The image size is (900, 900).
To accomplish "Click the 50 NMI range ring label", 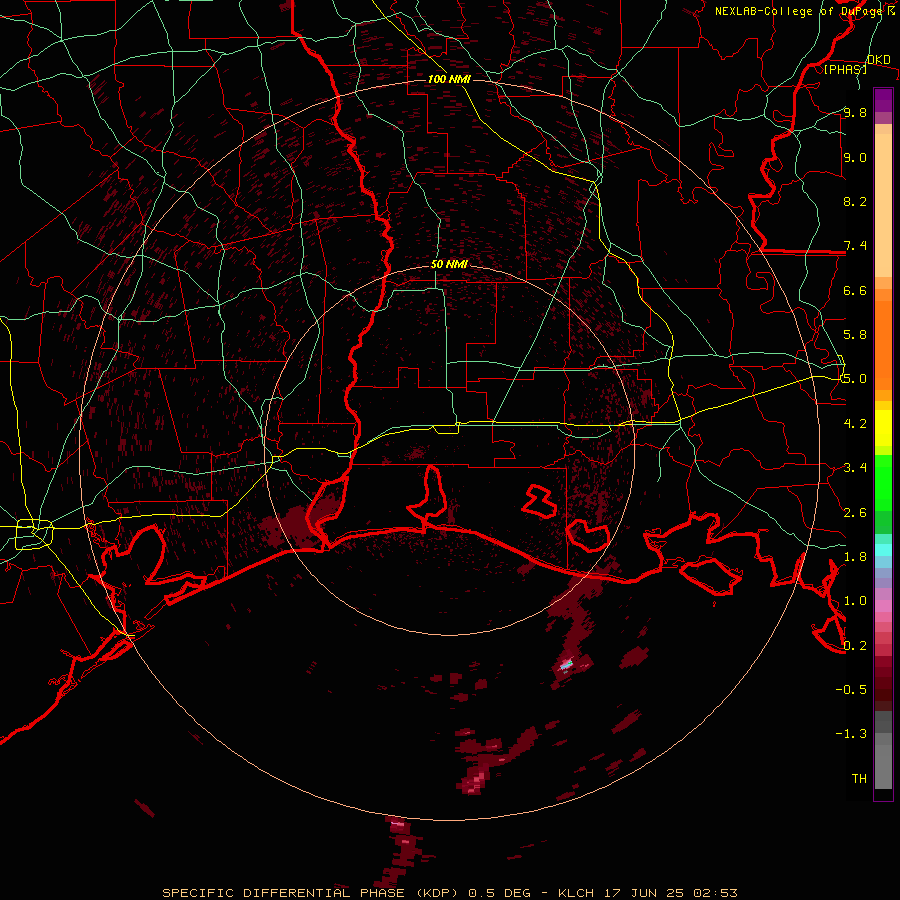I will pos(449,265).
